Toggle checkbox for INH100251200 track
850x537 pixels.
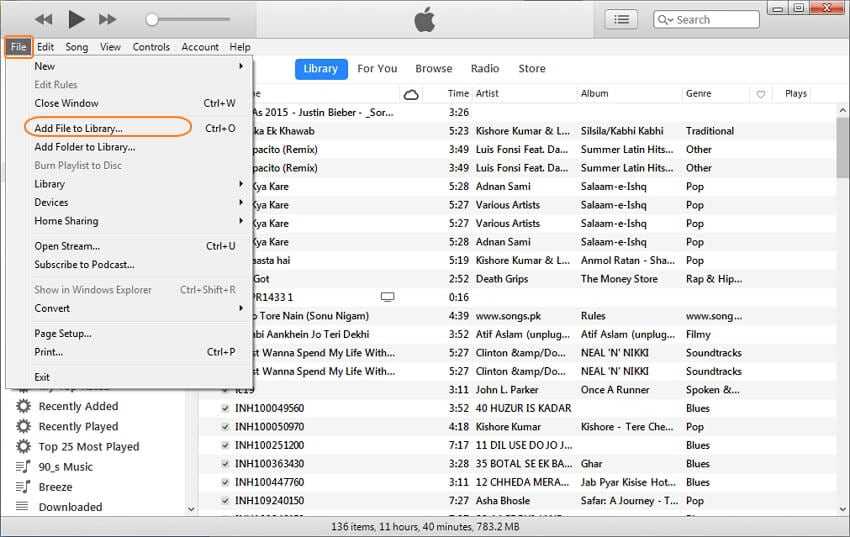[226, 445]
